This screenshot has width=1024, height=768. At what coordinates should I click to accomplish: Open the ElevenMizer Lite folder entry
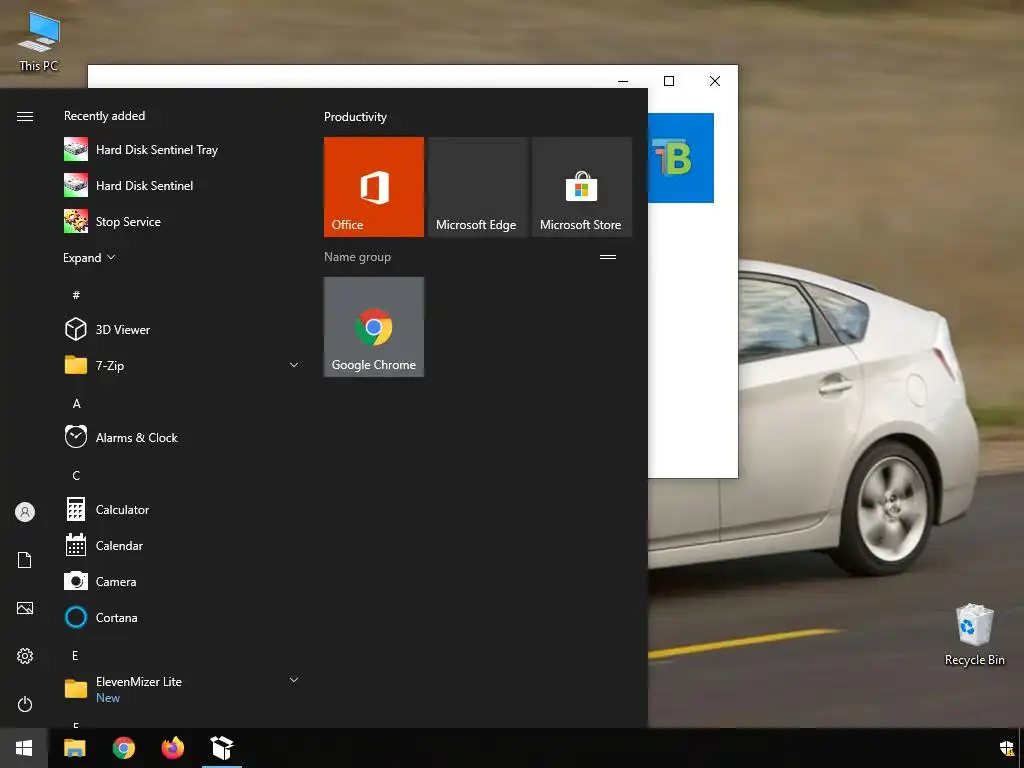[x=182, y=689]
